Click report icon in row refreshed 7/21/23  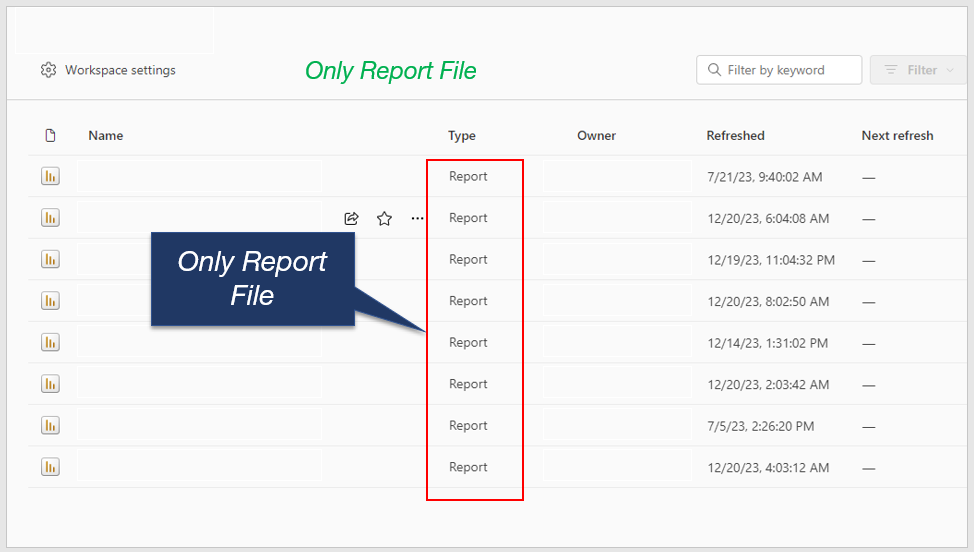[50, 176]
